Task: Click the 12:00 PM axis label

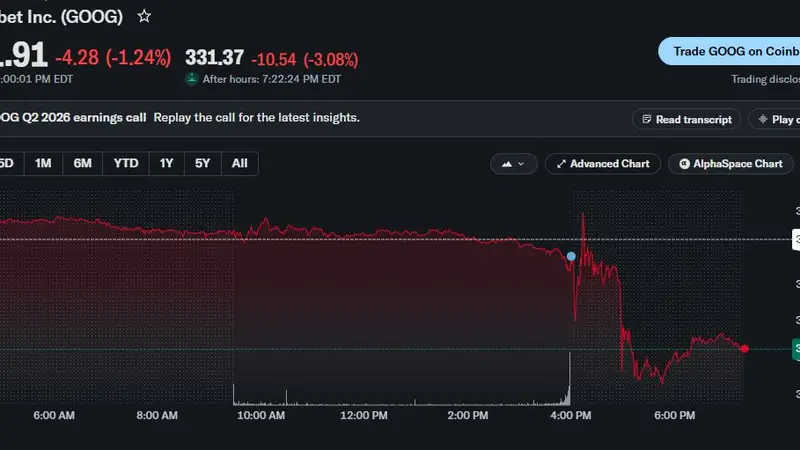Action: [364, 415]
